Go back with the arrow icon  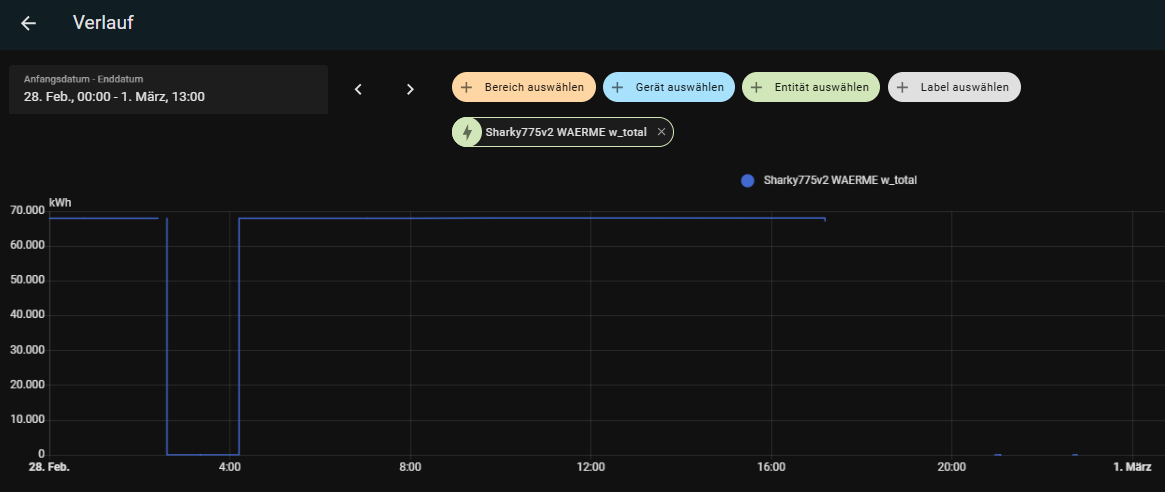pyautogui.click(x=28, y=23)
